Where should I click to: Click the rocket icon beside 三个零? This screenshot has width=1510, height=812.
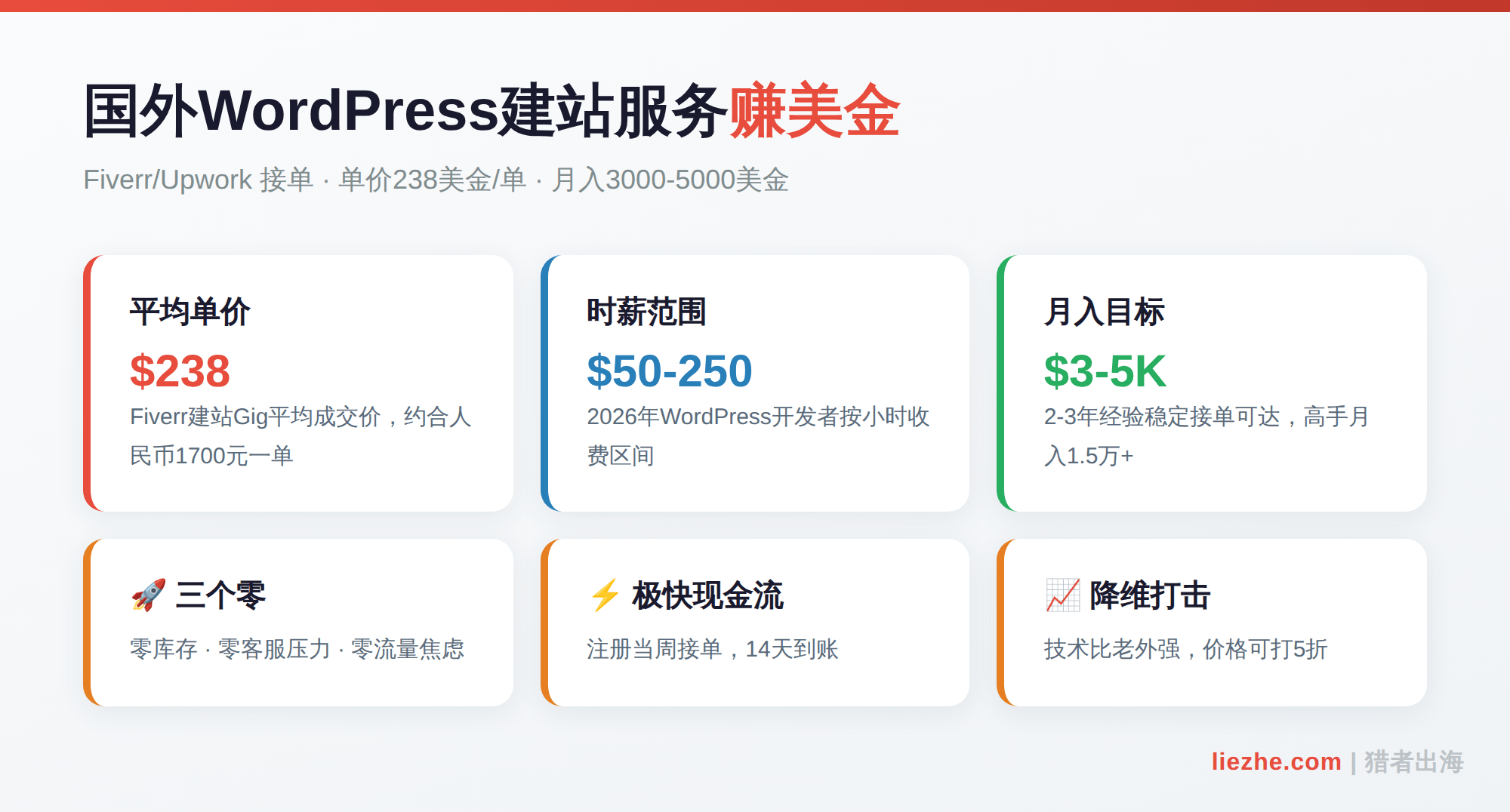pyautogui.click(x=149, y=595)
